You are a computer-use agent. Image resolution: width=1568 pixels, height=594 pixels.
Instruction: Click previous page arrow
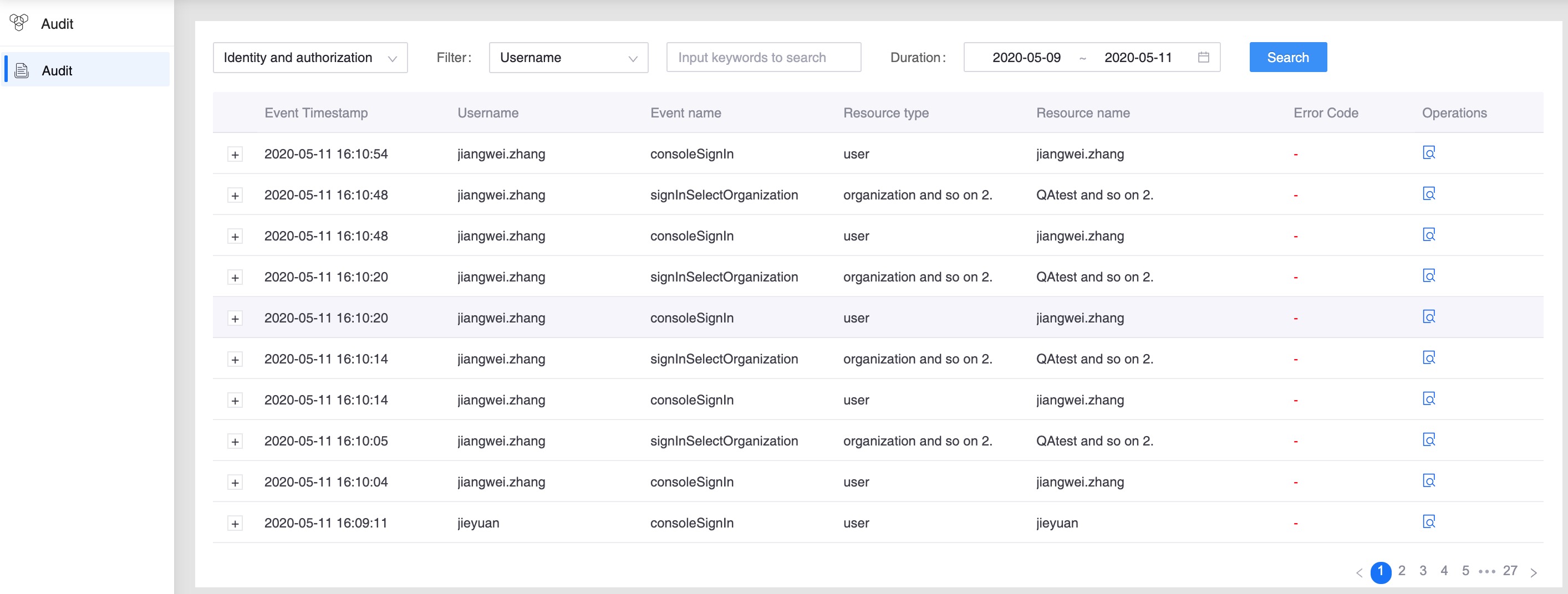[x=1359, y=573]
